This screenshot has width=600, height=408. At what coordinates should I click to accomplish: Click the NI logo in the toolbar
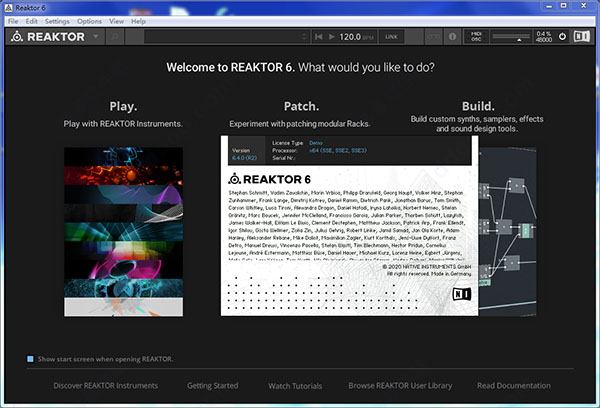pyautogui.click(x=582, y=36)
